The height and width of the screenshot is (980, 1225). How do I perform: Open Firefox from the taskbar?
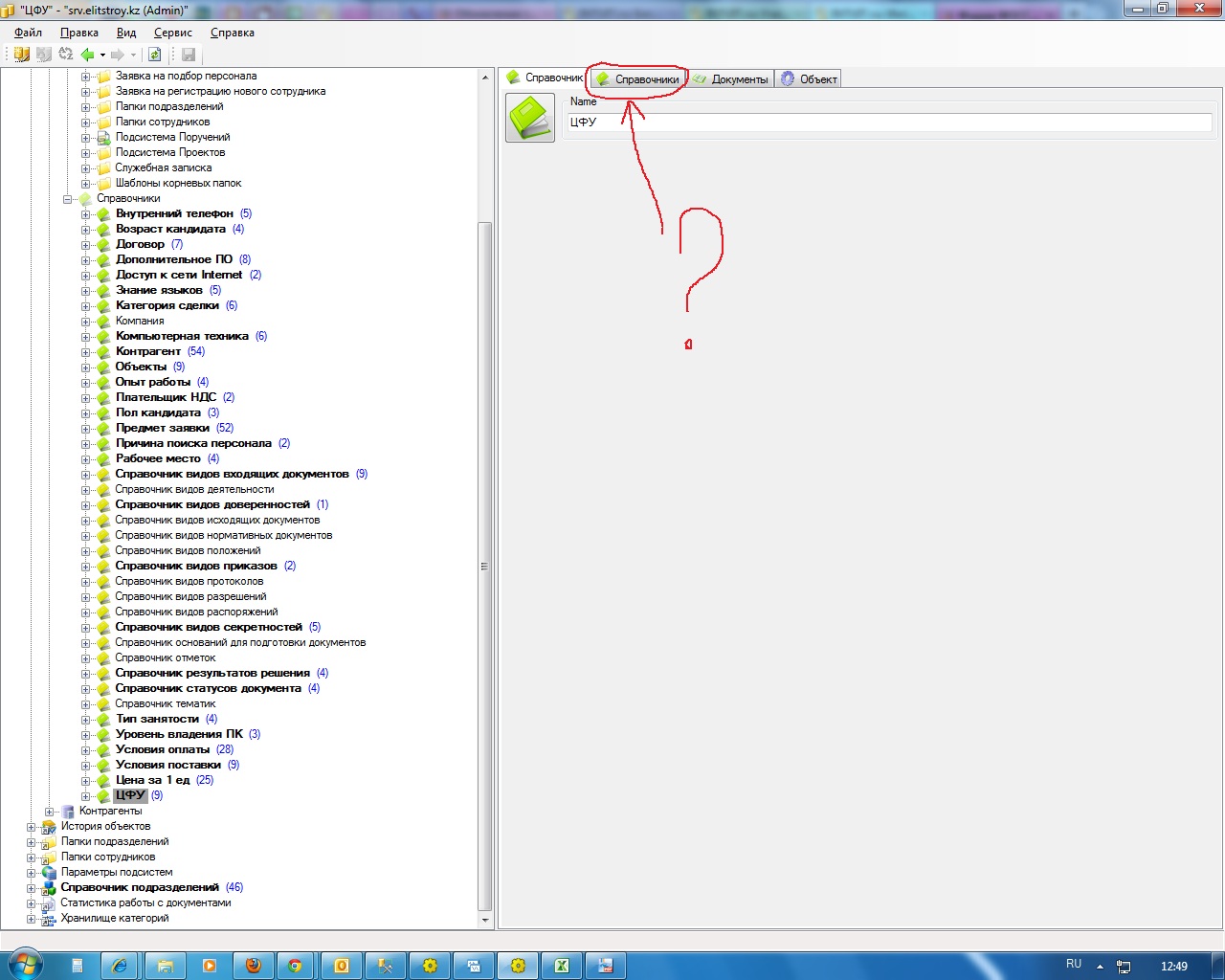pyautogui.click(x=254, y=966)
